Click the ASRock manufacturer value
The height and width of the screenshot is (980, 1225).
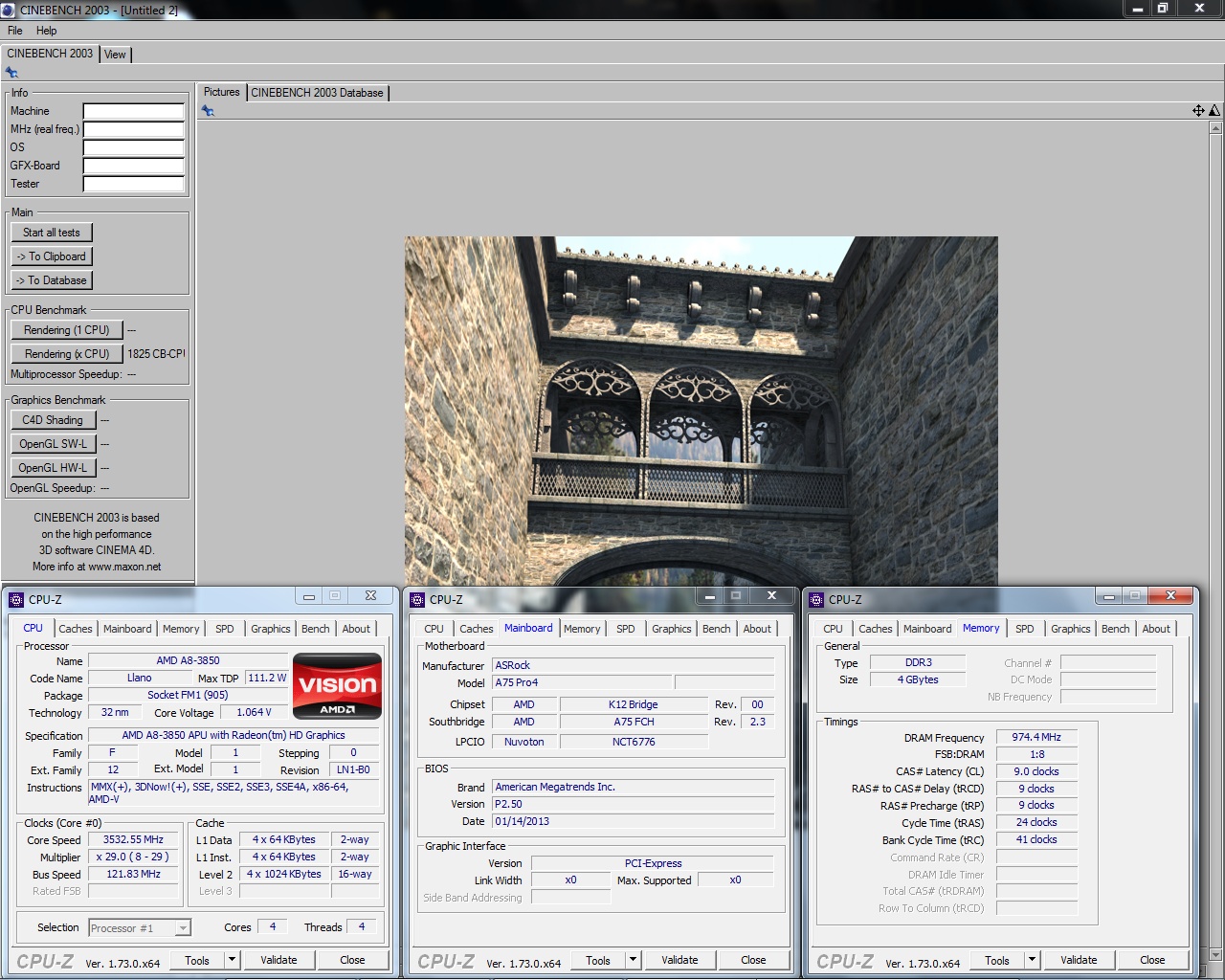tap(633, 665)
